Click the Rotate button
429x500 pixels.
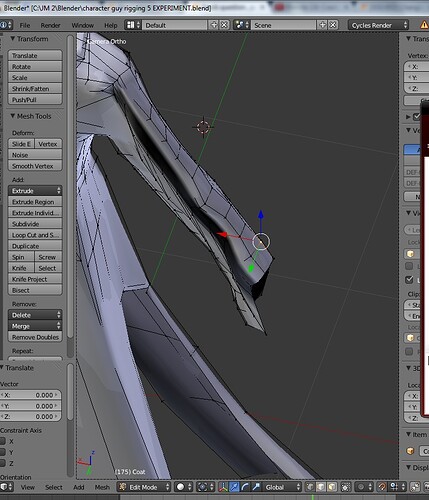coord(35,67)
